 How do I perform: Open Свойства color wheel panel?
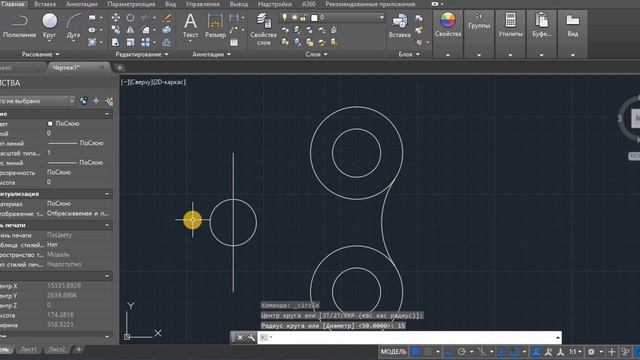click(x=448, y=24)
